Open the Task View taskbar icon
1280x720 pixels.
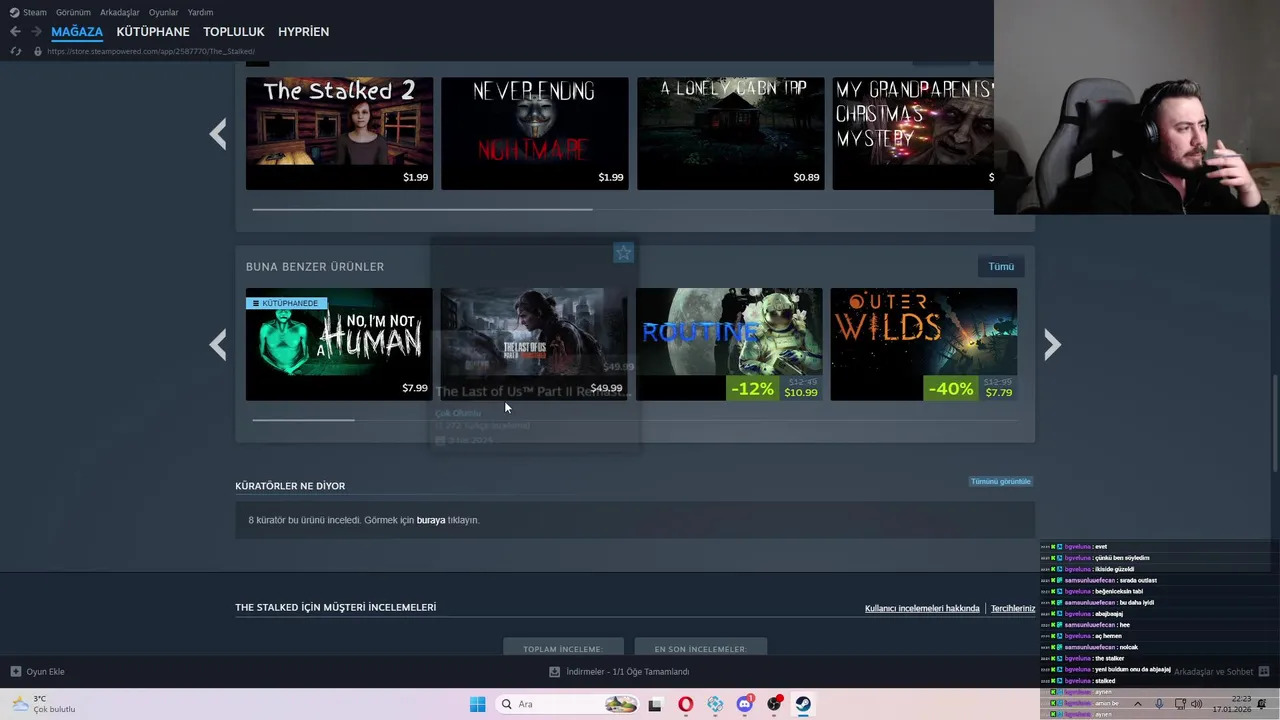click(x=655, y=704)
